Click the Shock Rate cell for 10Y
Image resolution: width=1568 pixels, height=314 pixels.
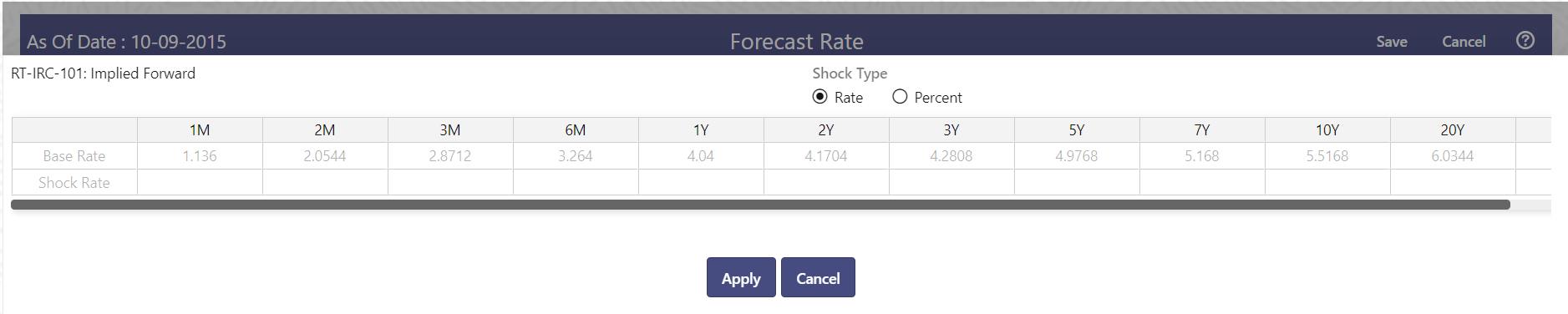pos(1327,182)
